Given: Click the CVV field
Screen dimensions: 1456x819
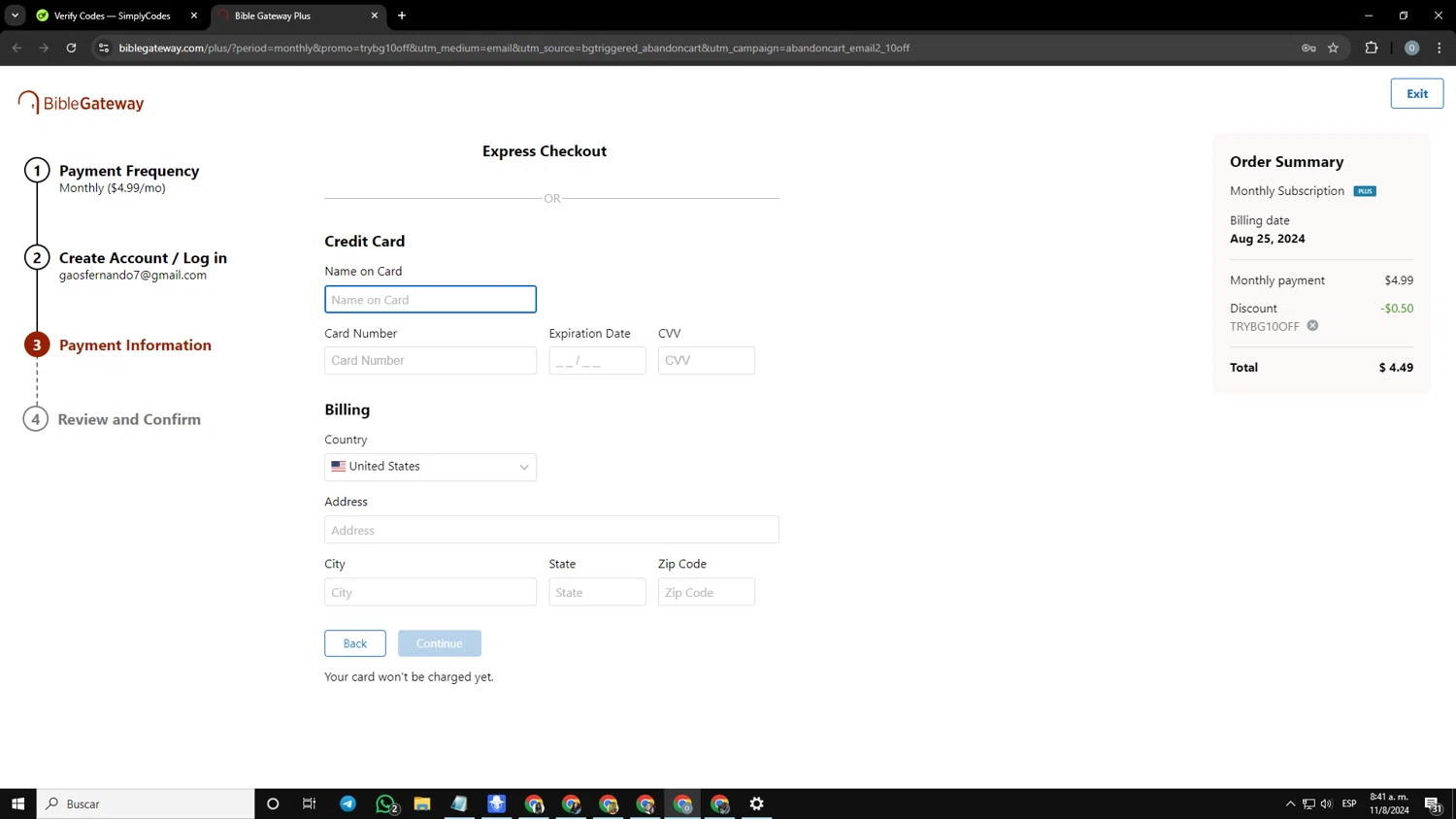Looking at the screenshot, I should pos(706,360).
